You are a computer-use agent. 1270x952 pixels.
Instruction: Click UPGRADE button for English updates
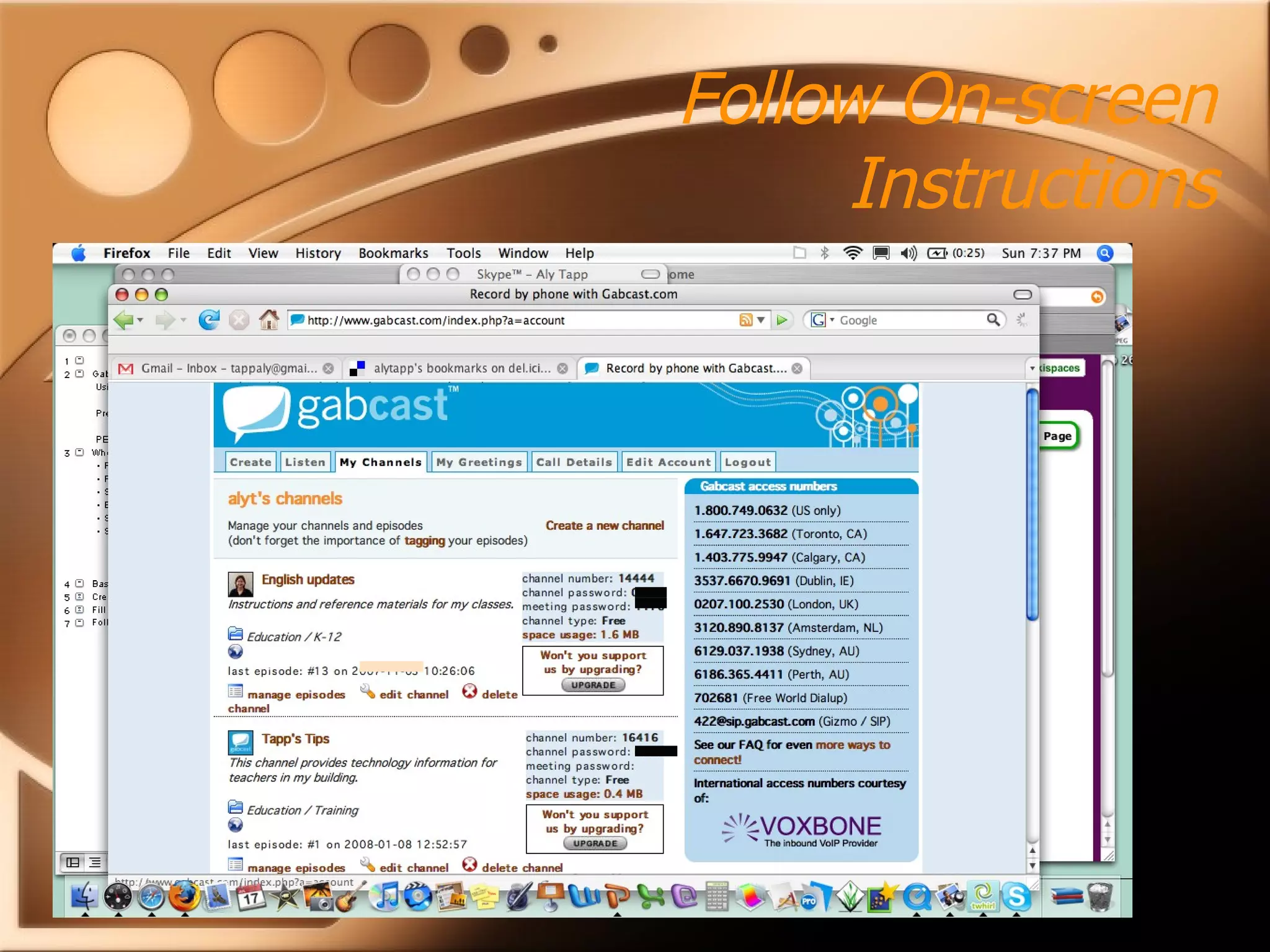593,685
